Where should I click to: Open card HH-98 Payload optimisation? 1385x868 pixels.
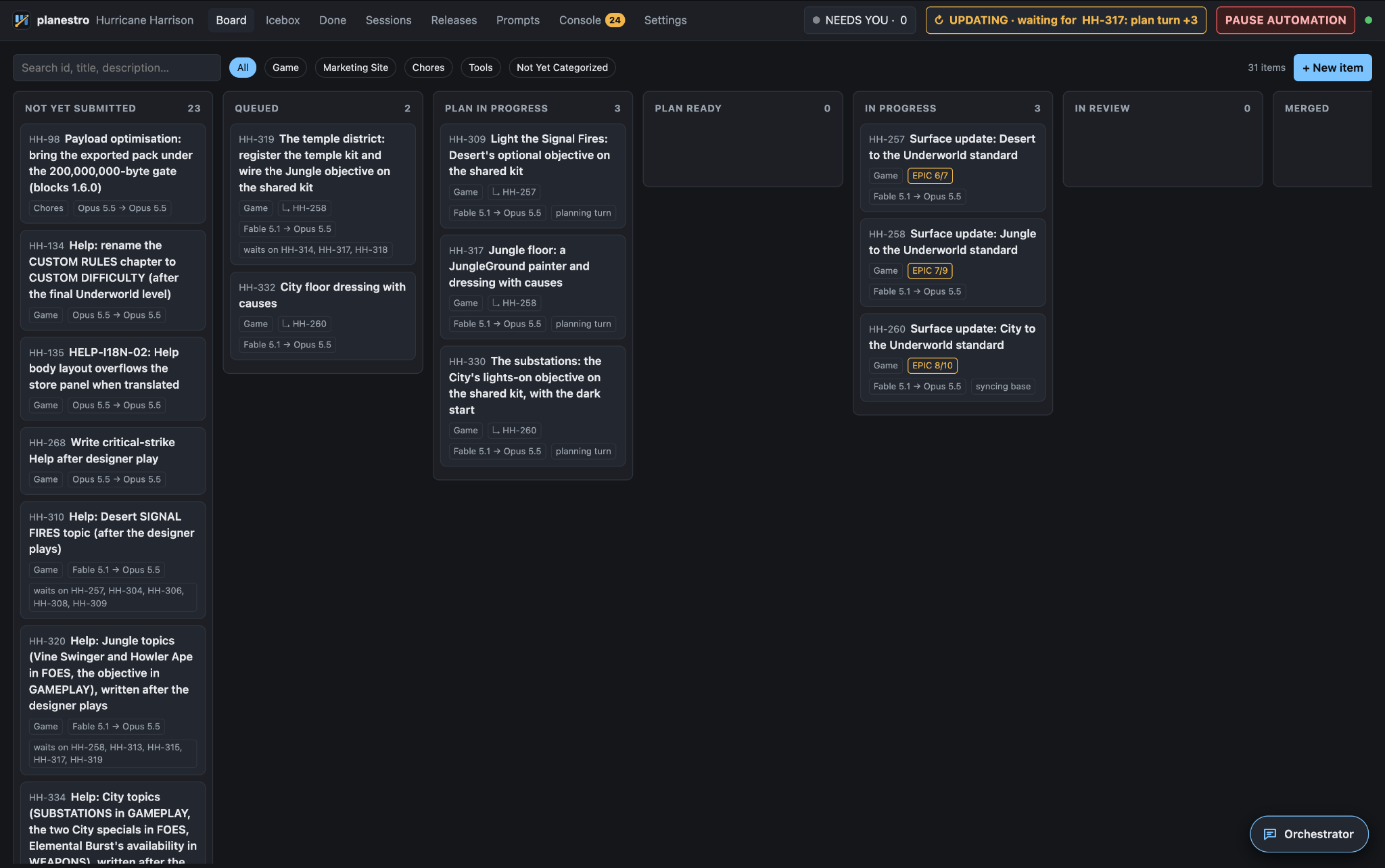(113, 173)
